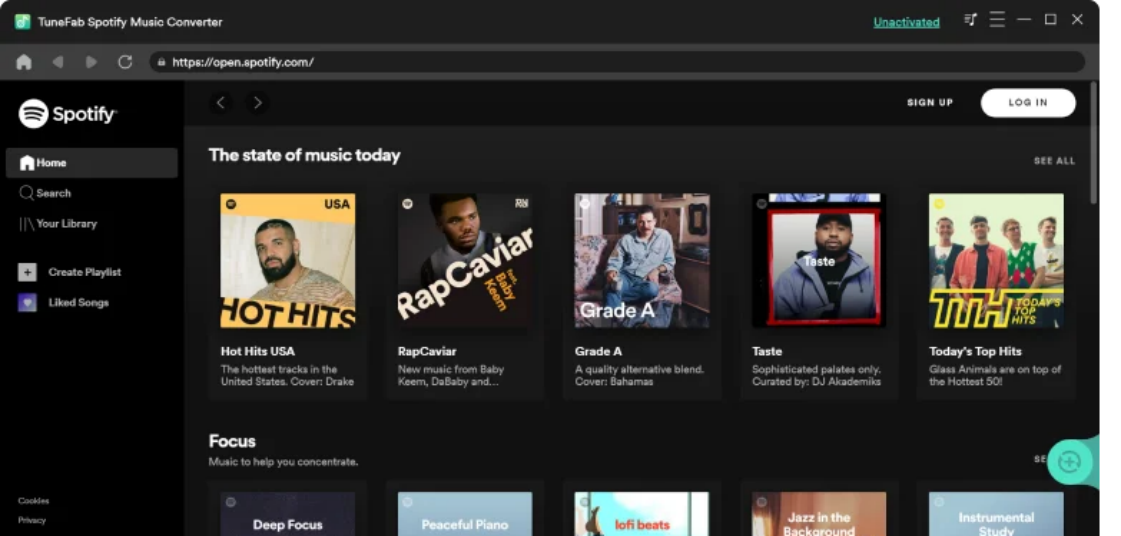Image resolution: width=1121 pixels, height=536 pixels.
Task: Go to next Spotify page chevron
Action: (x=257, y=102)
